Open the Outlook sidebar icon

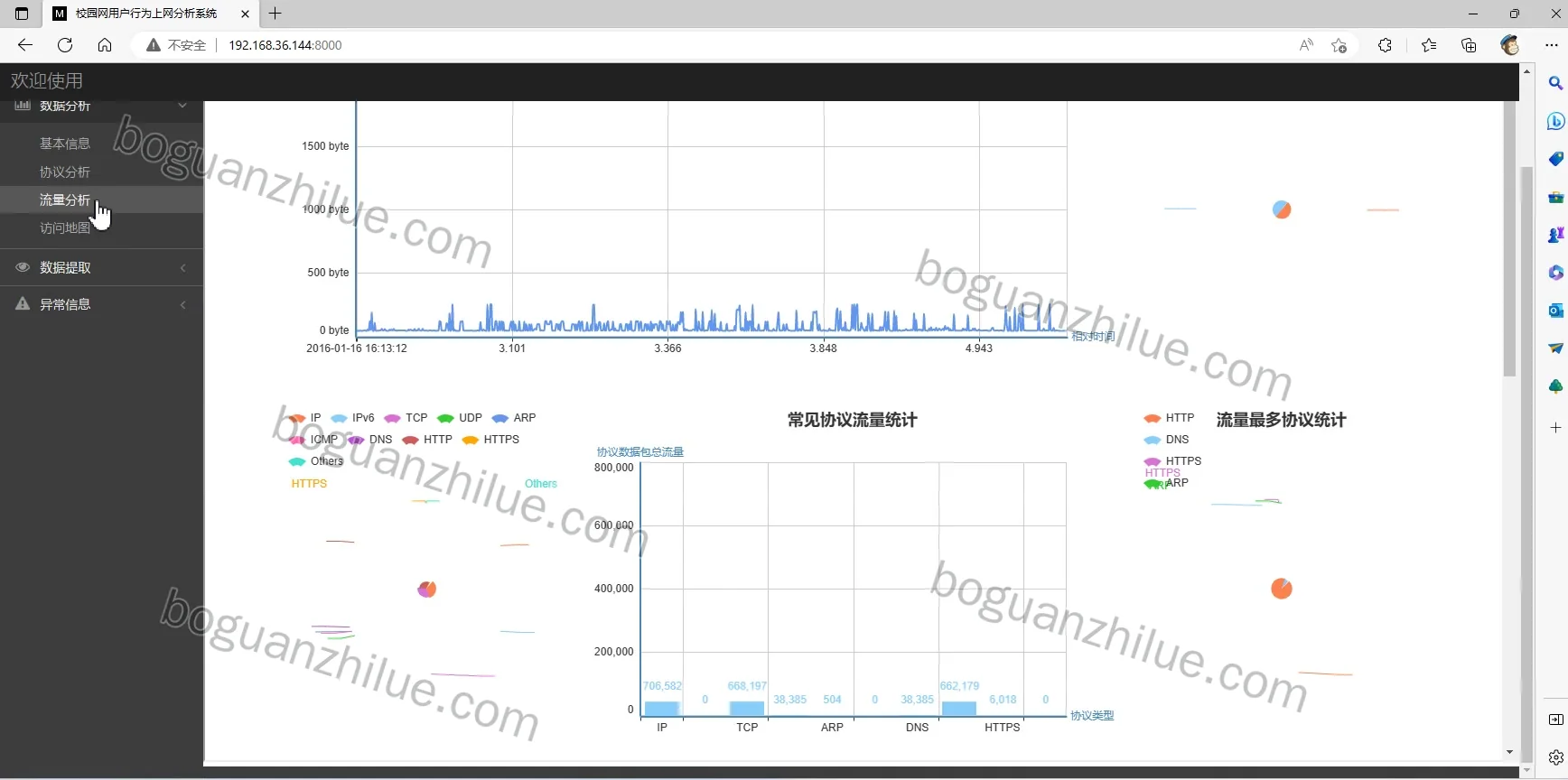1555,311
